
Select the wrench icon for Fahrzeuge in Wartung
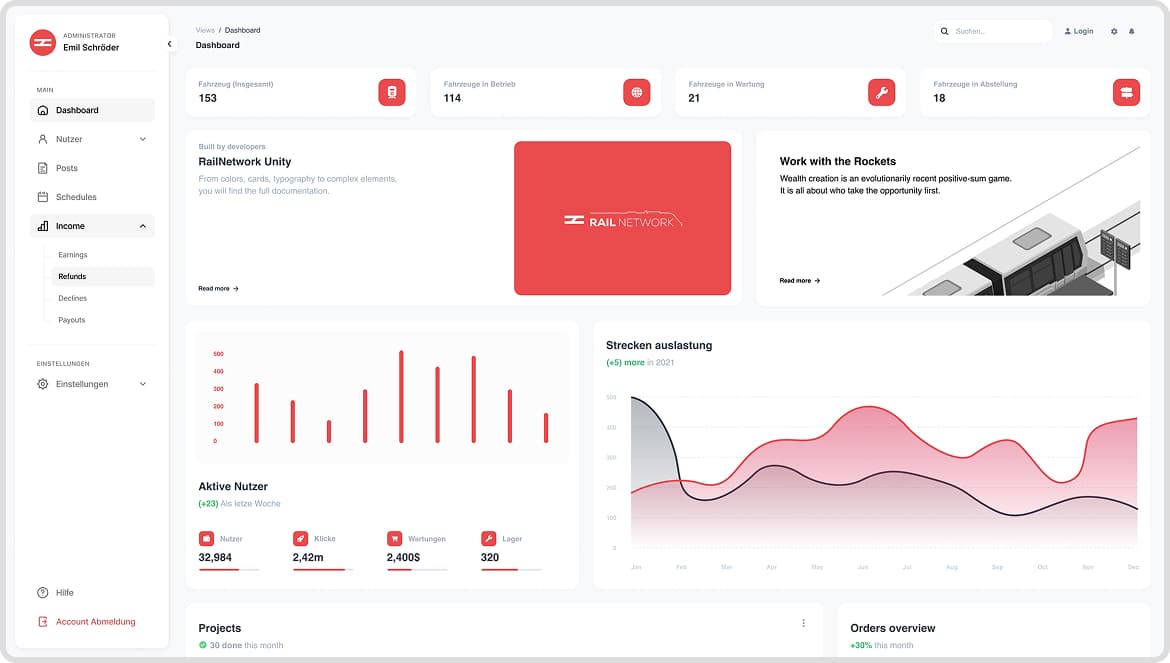pos(881,91)
